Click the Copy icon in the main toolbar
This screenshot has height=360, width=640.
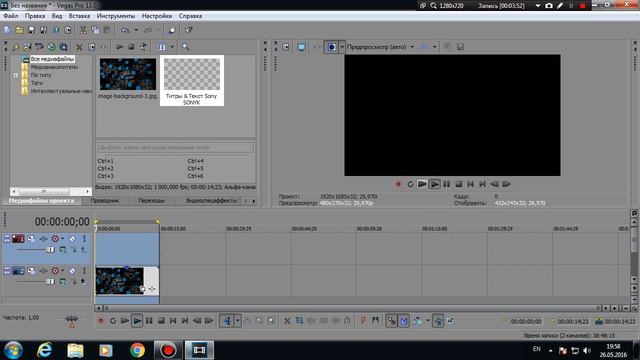pyautogui.click(x=95, y=30)
